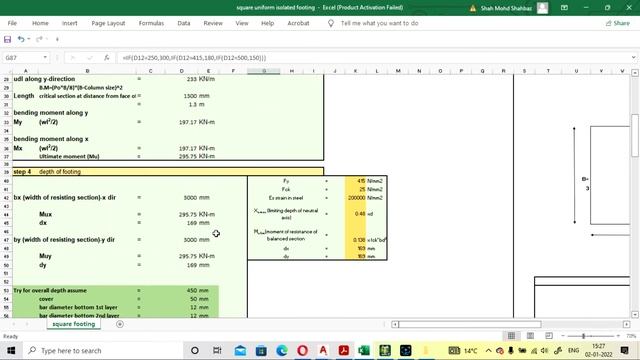
Task: Click vertical scrollbar down arrow
Action: click(635, 315)
